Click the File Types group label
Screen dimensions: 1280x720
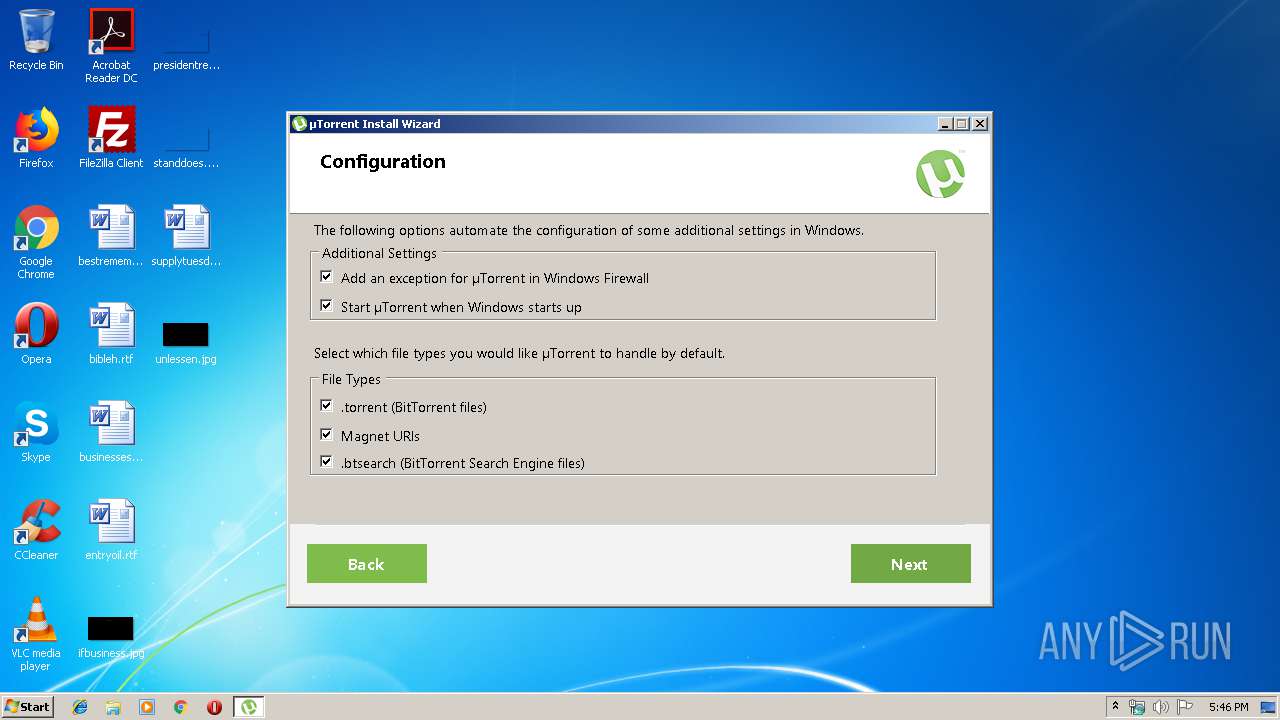(351, 380)
